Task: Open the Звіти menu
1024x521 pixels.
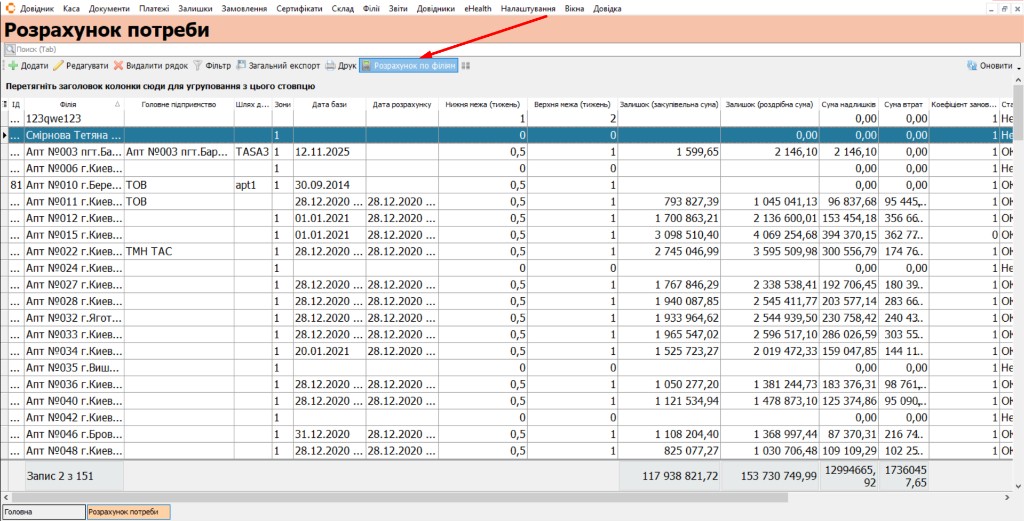Action: (397, 9)
